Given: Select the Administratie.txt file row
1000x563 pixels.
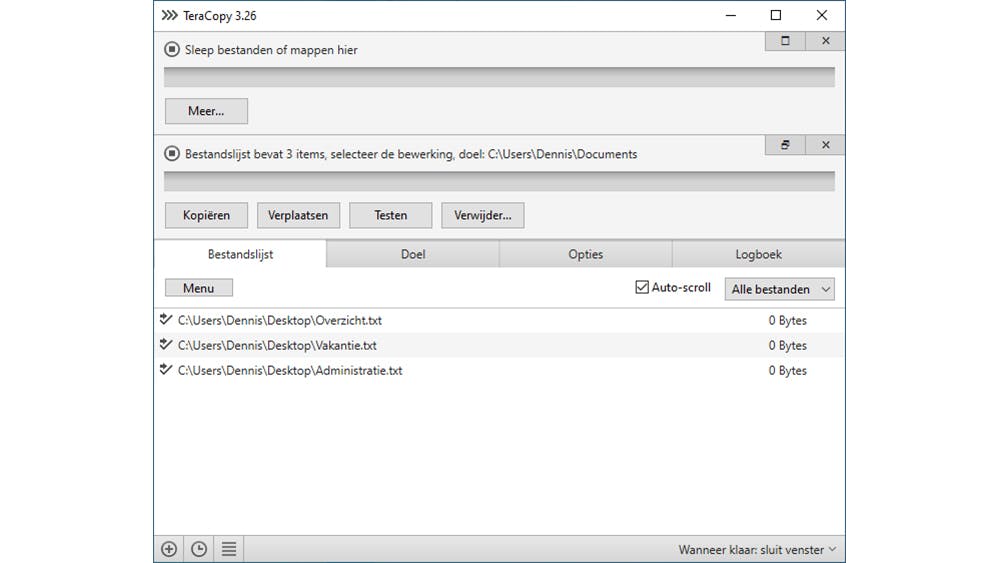Looking at the screenshot, I should (499, 370).
